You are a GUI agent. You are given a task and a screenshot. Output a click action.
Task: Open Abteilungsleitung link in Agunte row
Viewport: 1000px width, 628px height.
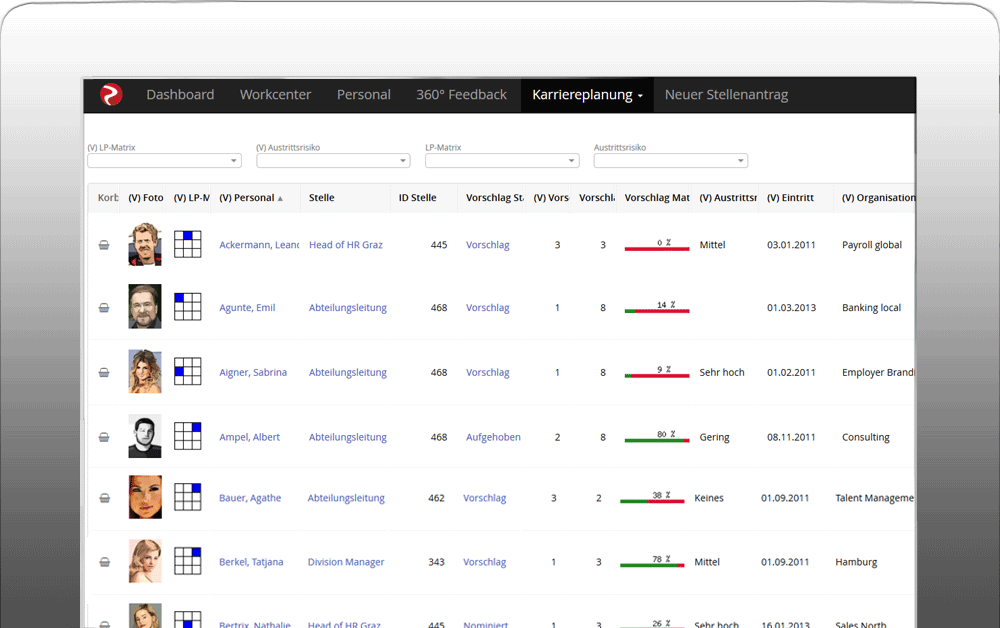[348, 307]
